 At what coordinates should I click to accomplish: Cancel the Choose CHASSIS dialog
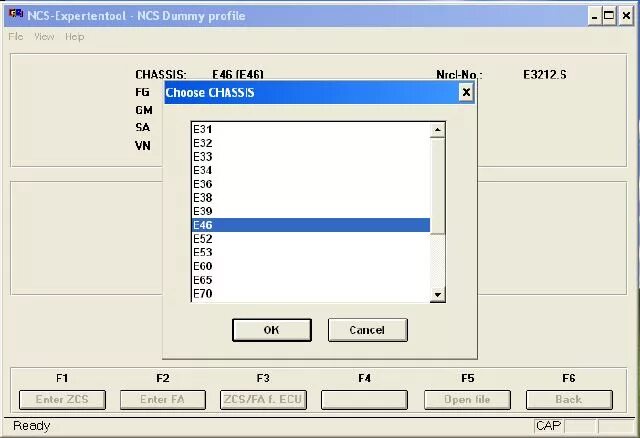[367, 330]
